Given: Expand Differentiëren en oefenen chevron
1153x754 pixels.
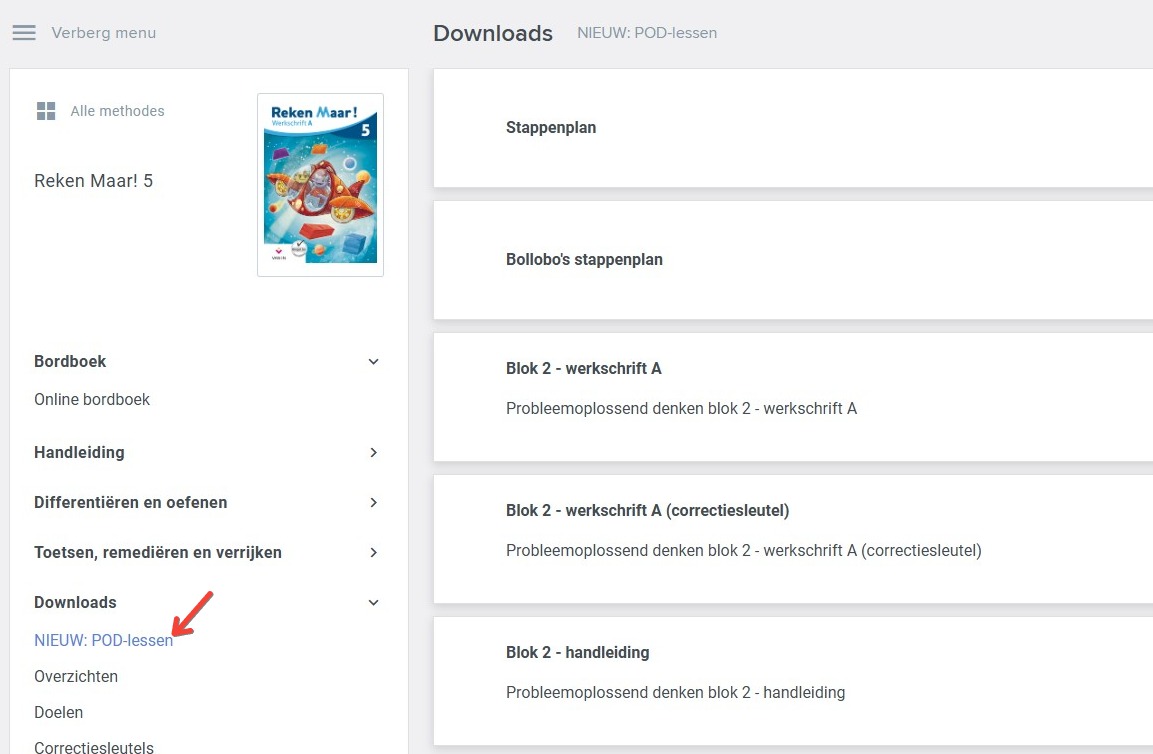Looking at the screenshot, I should (373, 503).
